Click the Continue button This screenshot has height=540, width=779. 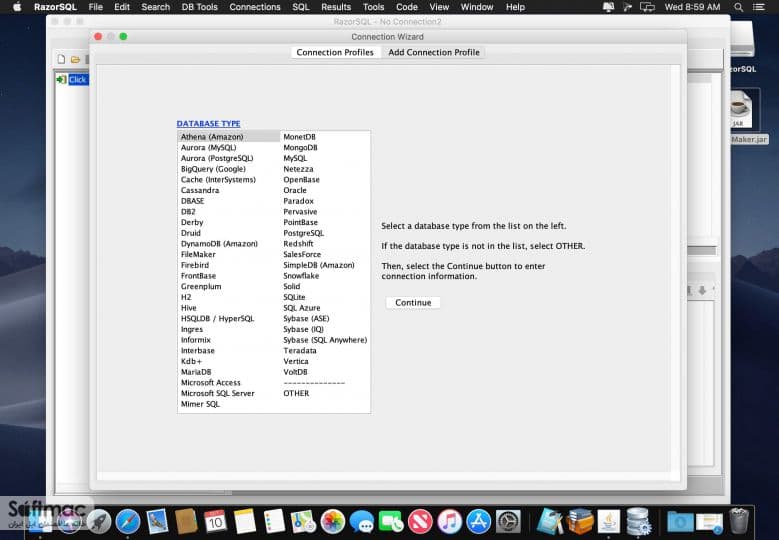click(413, 303)
